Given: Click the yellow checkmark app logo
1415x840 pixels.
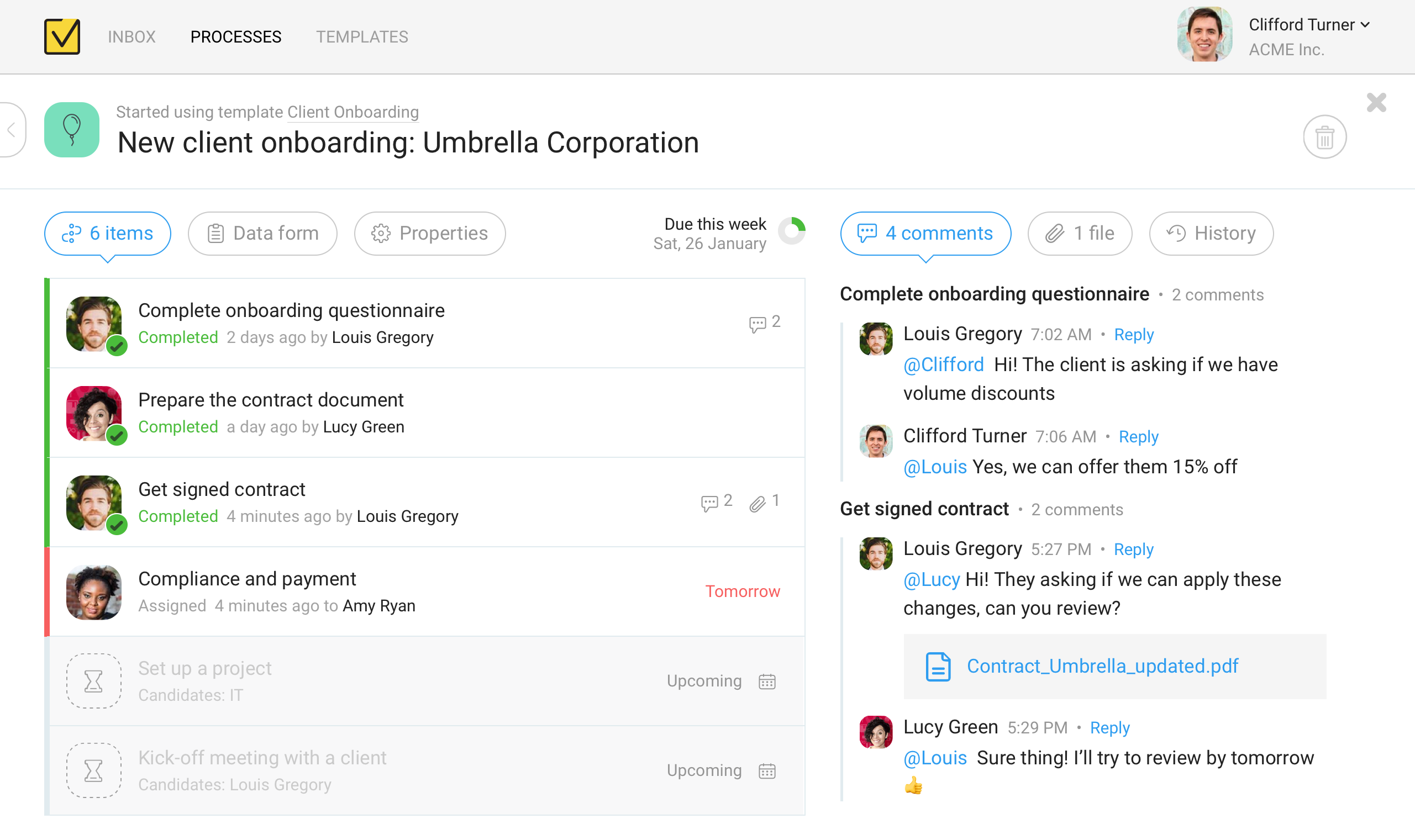Looking at the screenshot, I should tap(62, 37).
